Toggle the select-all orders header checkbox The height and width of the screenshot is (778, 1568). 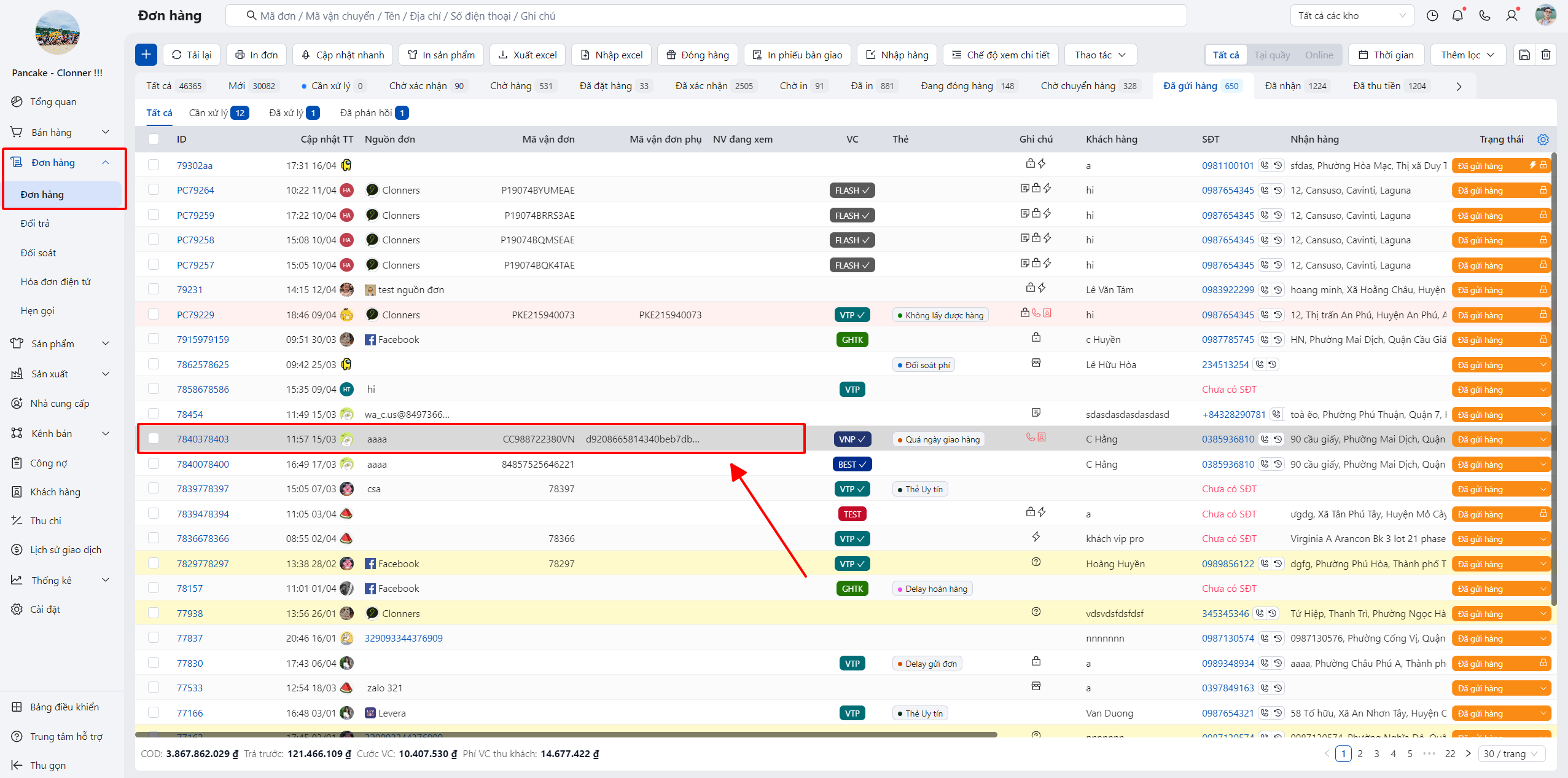[154, 139]
